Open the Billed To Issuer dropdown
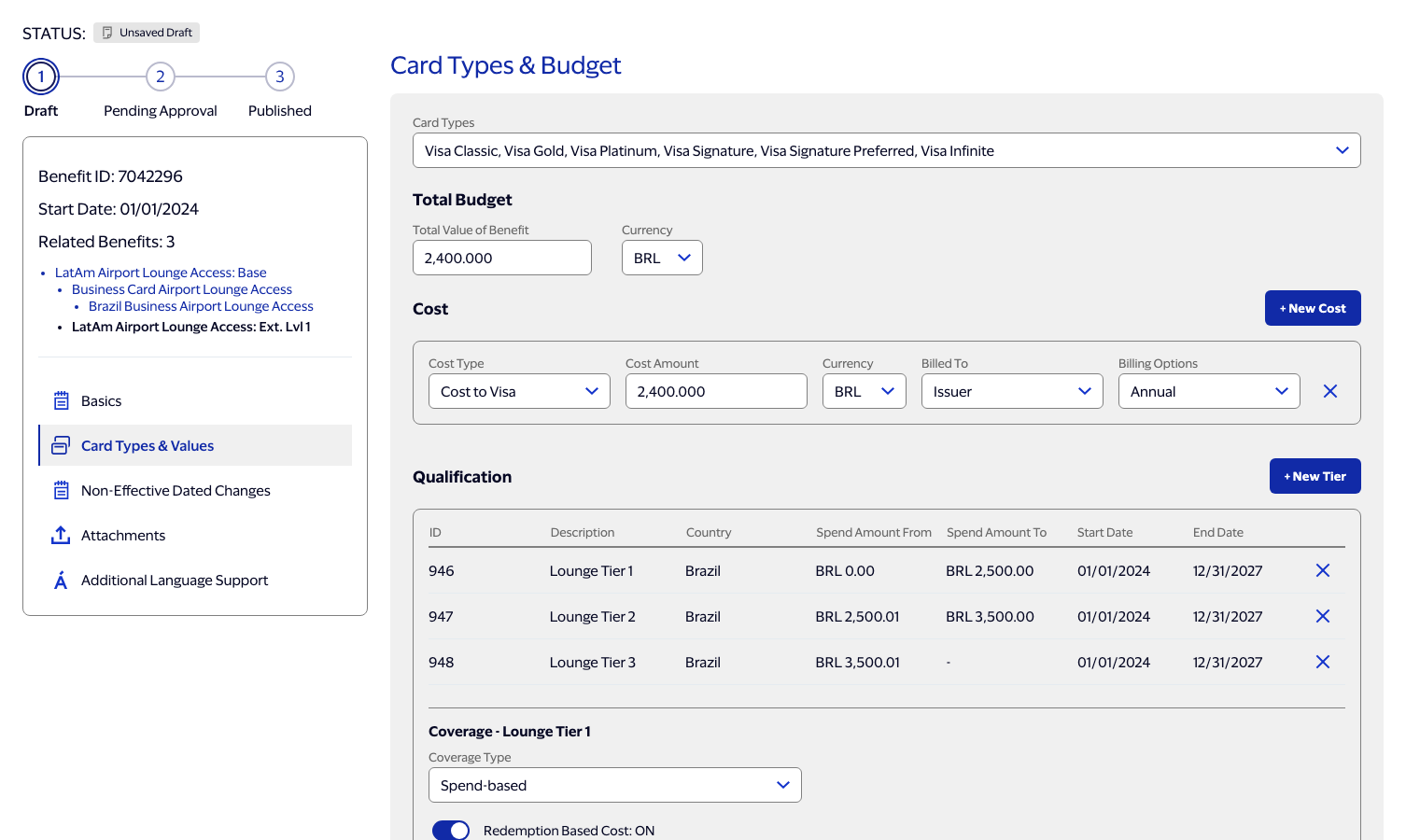 [x=1012, y=391]
